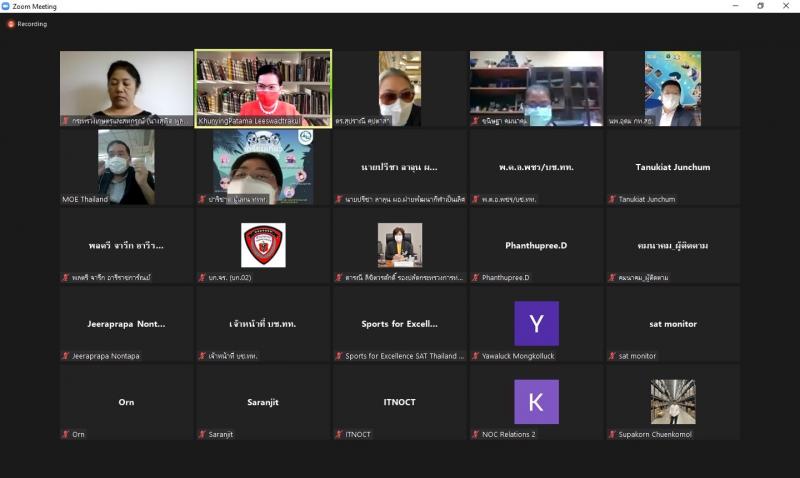This screenshot has height=478, width=800.
Task: Click the 'MOE Thailand' name label
Action: coord(85,199)
